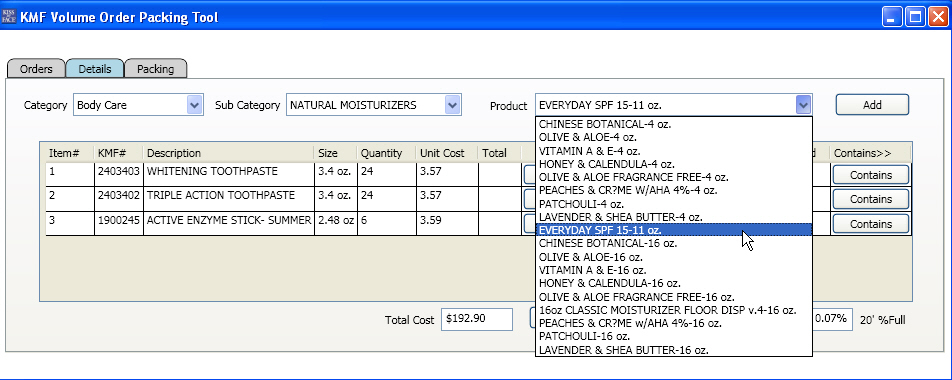Collapse the Product dropdown arrow
This screenshot has width=952, height=380.
pyautogui.click(x=803, y=105)
